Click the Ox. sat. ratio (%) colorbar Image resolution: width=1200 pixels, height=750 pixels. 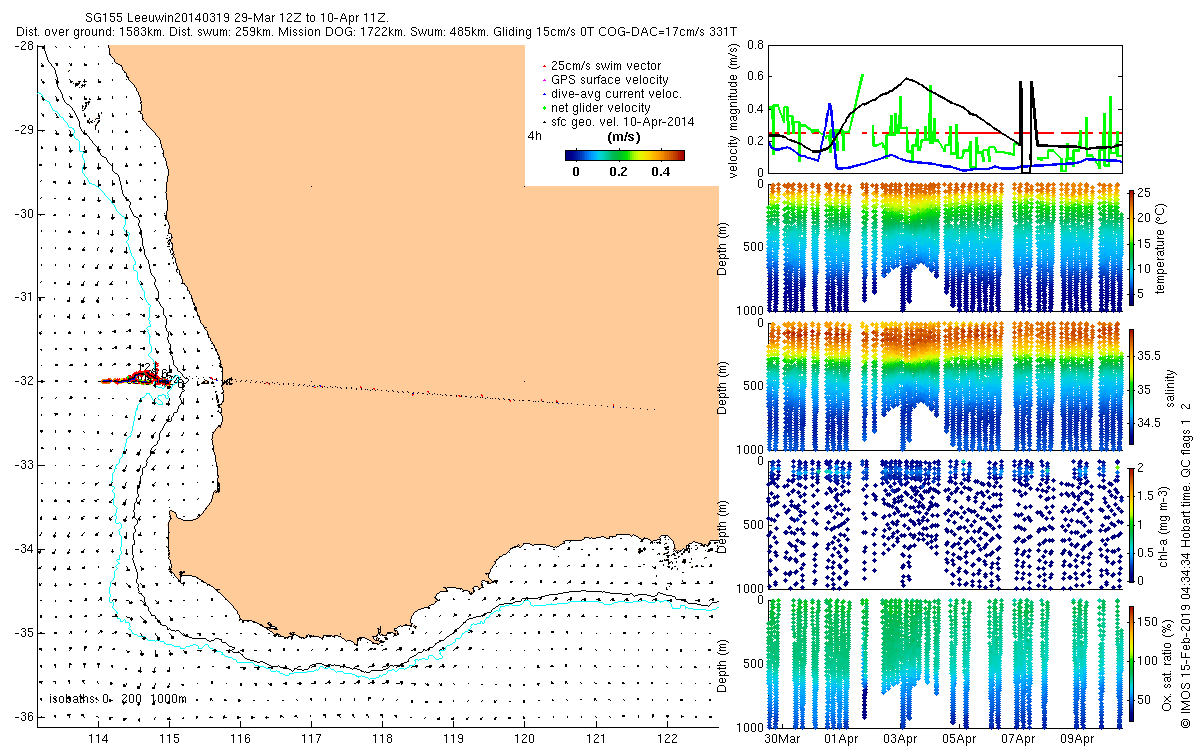[x=1131, y=660]
